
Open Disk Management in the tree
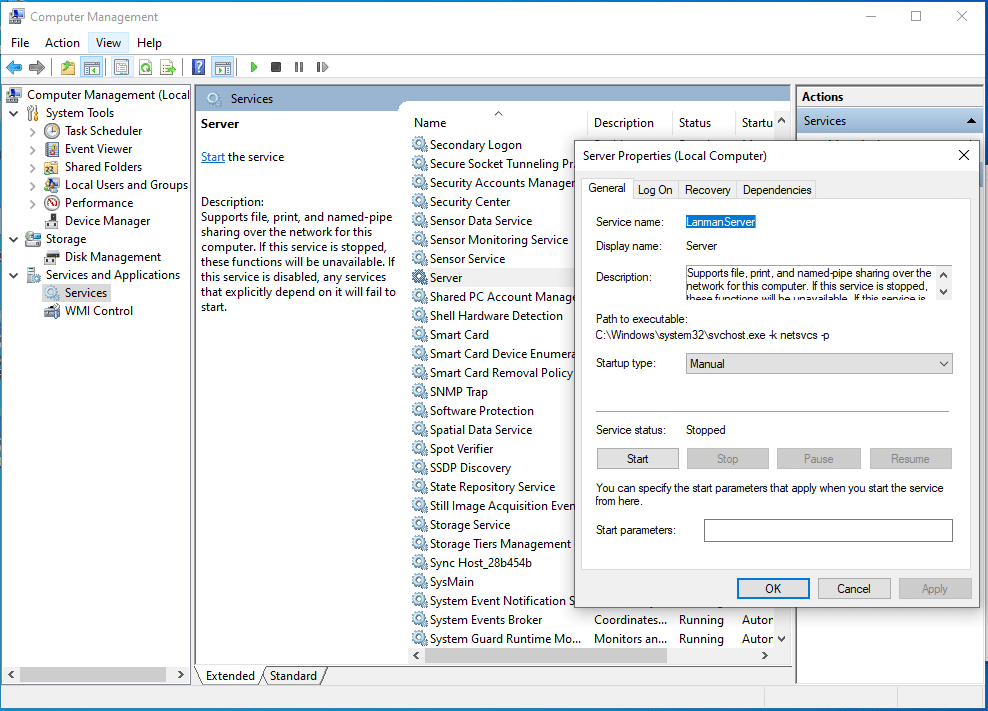[113, 257]
